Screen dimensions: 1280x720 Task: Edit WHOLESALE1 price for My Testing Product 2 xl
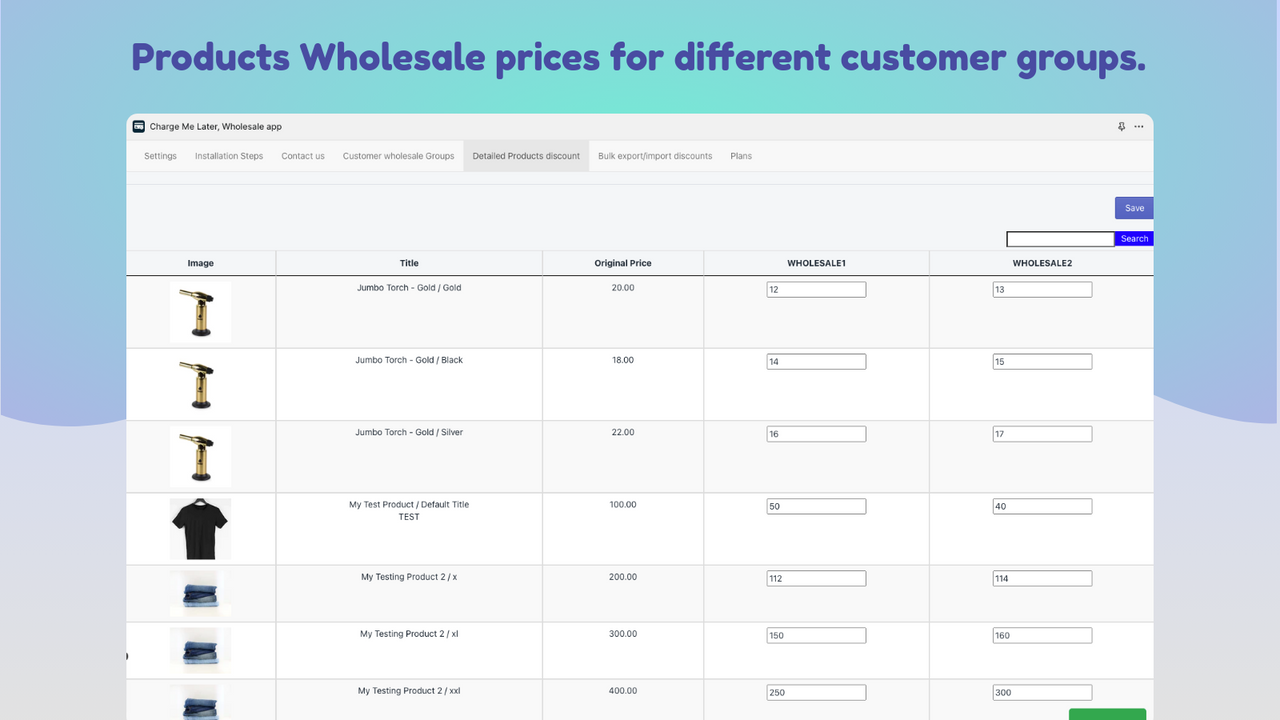[816, 635]
